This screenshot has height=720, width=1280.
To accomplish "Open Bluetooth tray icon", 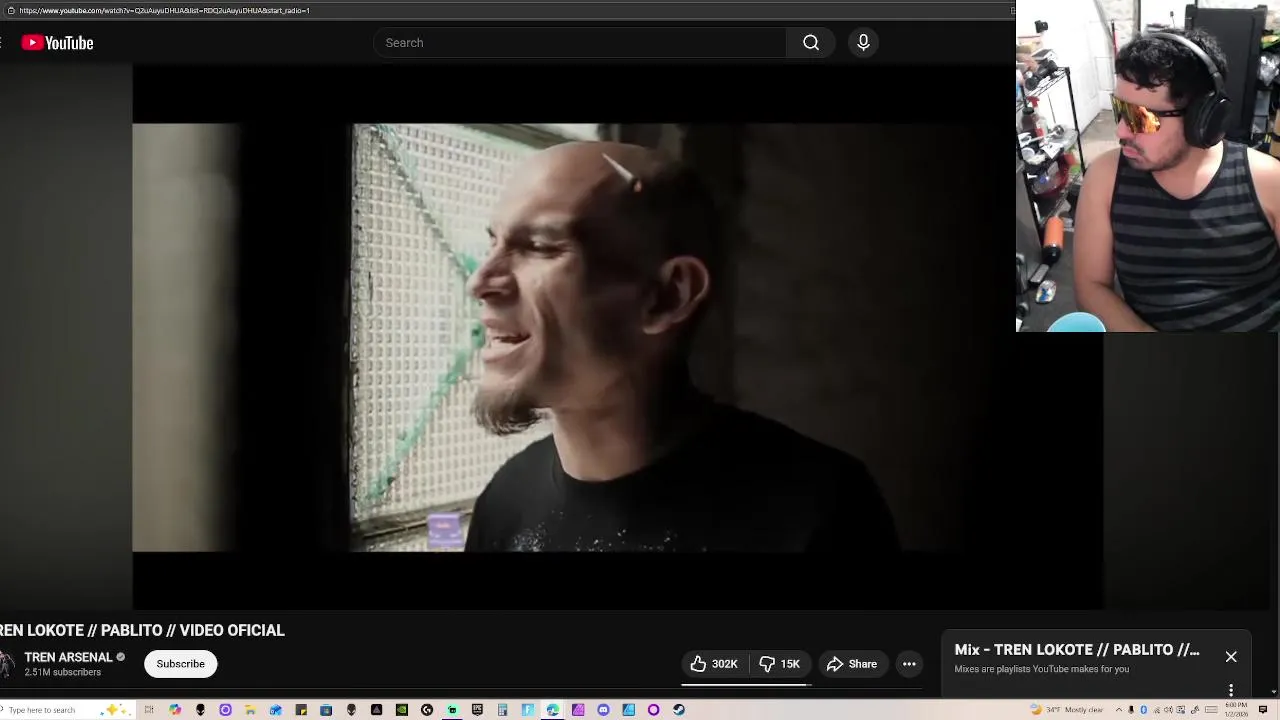I will [x=1143, y=710].
